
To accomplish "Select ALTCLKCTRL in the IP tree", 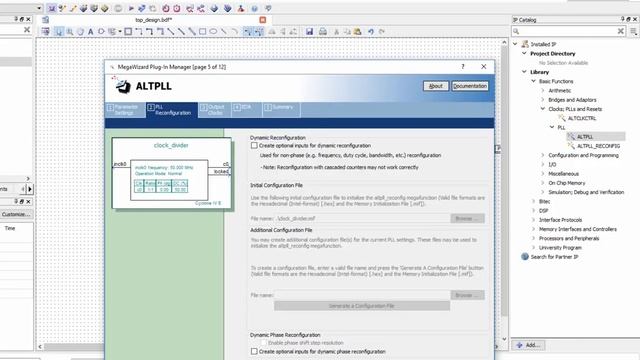I will (582, 118).
